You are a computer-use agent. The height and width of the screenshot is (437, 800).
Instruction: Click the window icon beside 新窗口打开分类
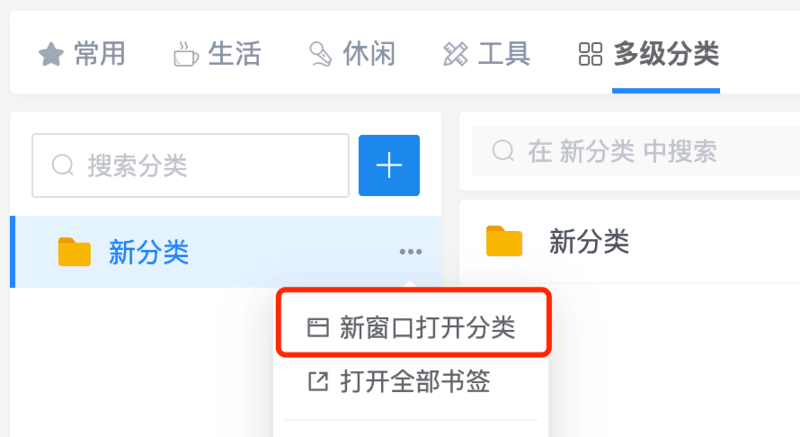(318, 327)
